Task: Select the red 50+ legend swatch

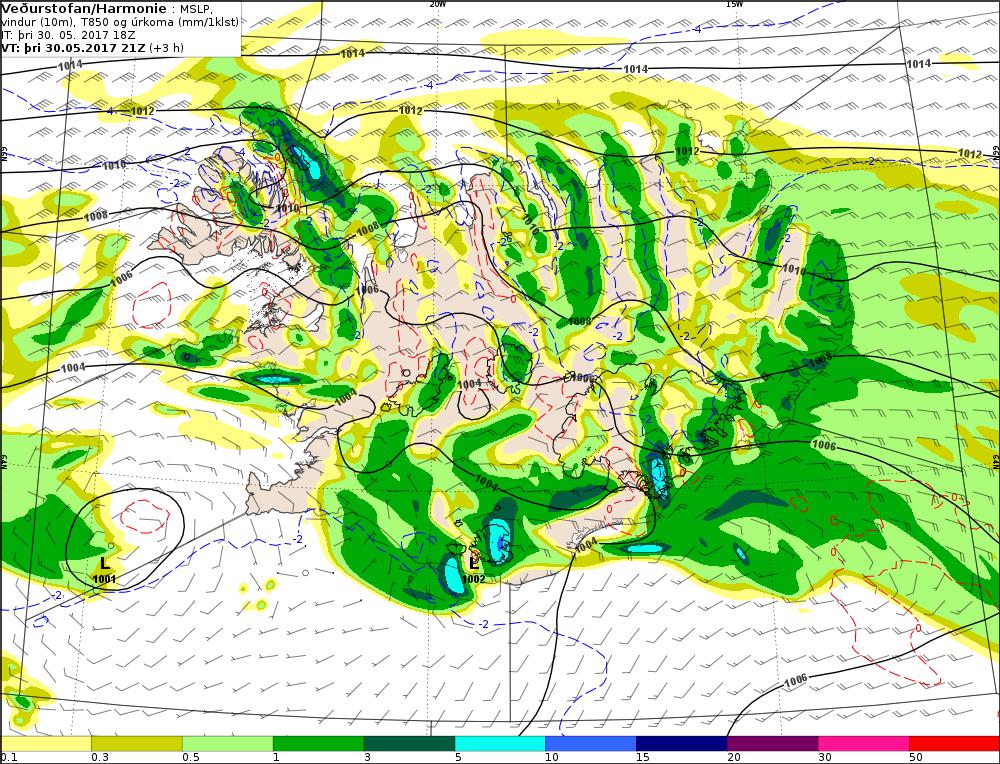Action: 954,744
